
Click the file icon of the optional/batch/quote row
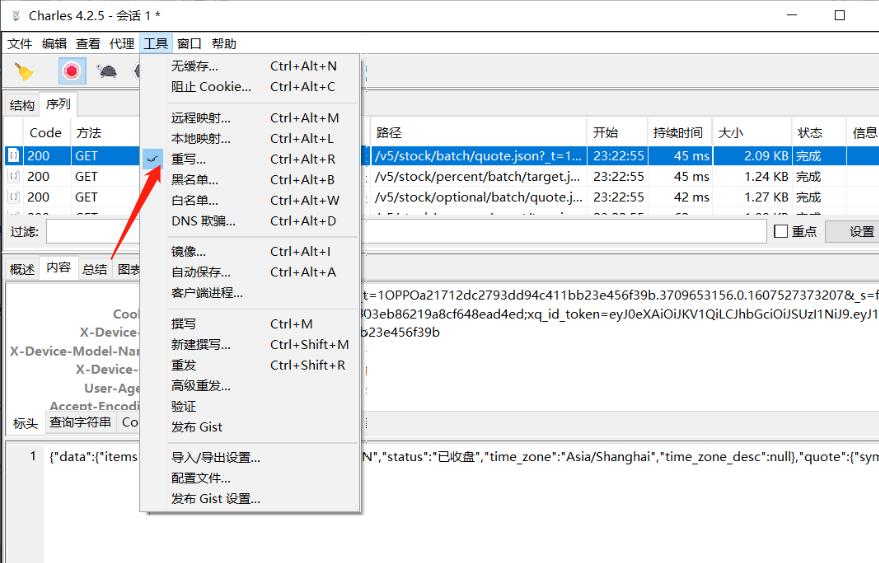14,197
